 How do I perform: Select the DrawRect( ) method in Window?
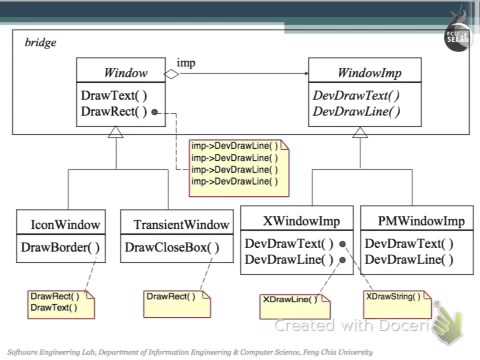114,111
